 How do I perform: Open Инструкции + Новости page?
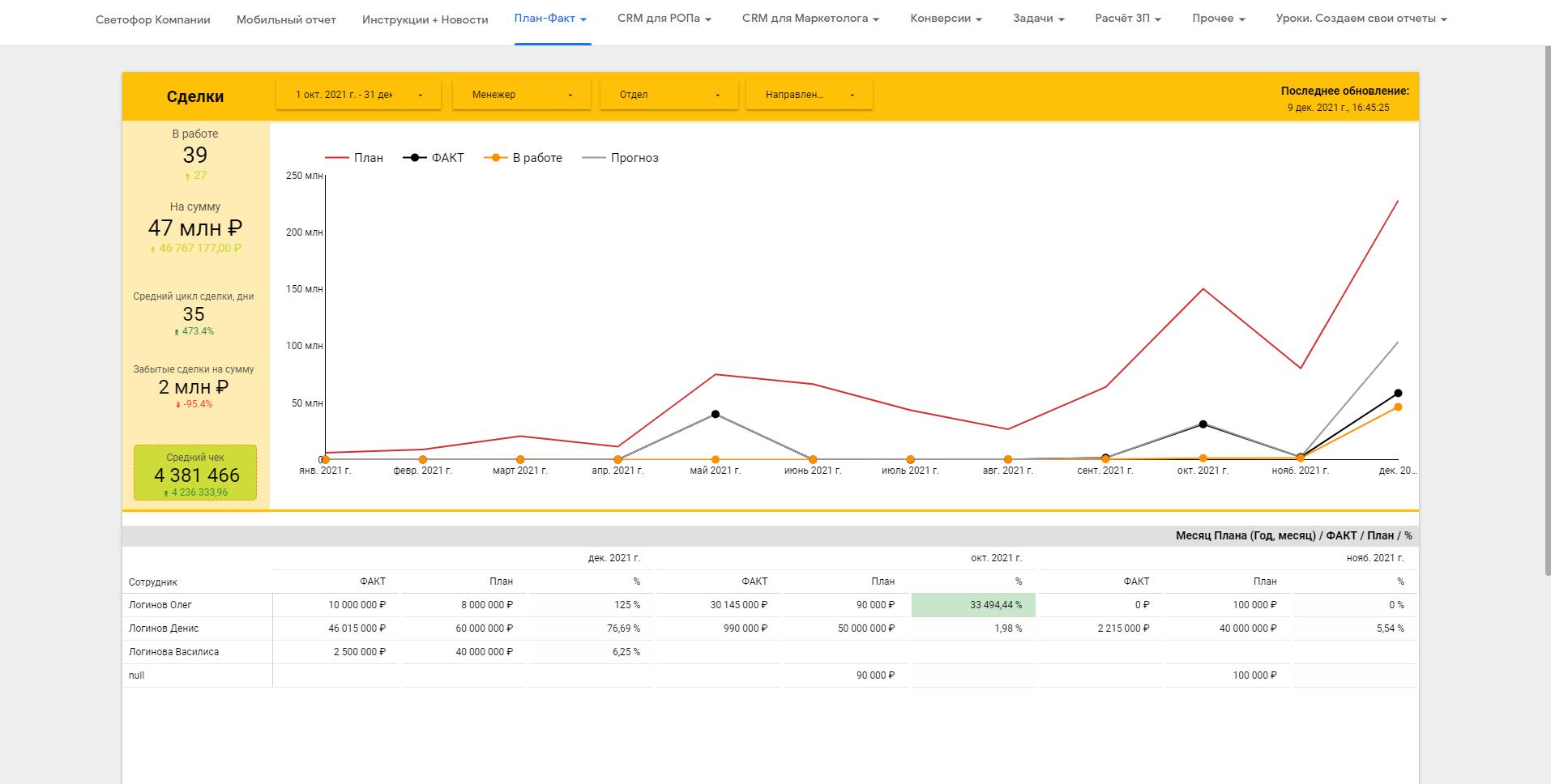click(x=425, y=19)
